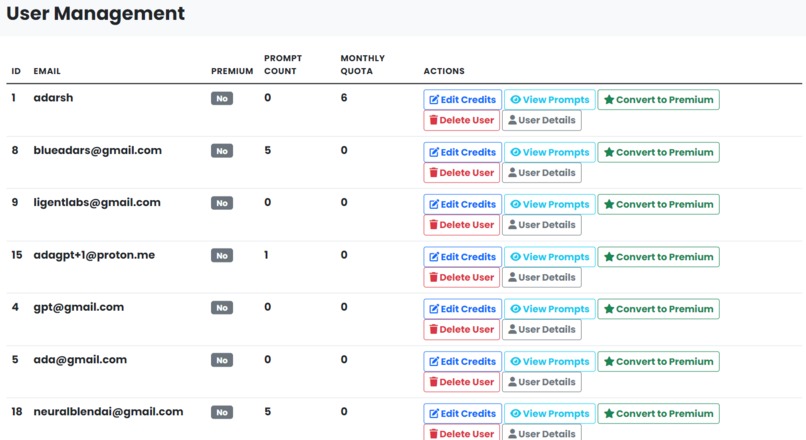This screenshot has width=806, height=440.
Task: View prompts of ligentlabs@gmail.com
Action: coord(549,204)
